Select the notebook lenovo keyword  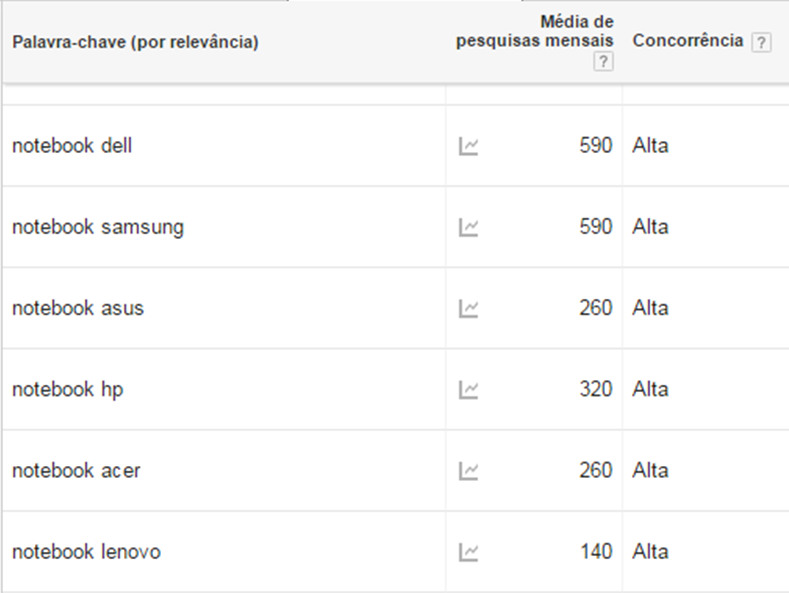click(86, 551)
